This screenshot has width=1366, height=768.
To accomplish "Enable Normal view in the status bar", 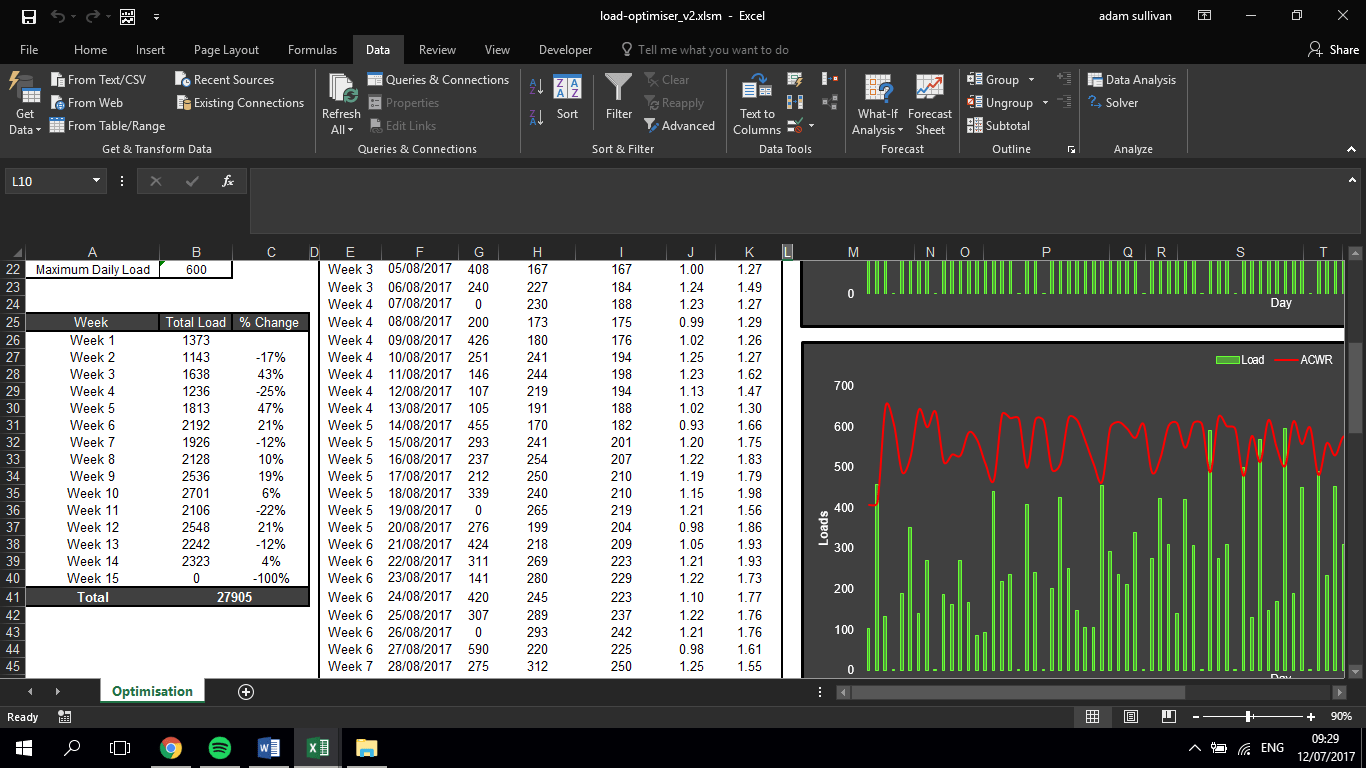I will pyautogui.click(x=1092, y=716).
